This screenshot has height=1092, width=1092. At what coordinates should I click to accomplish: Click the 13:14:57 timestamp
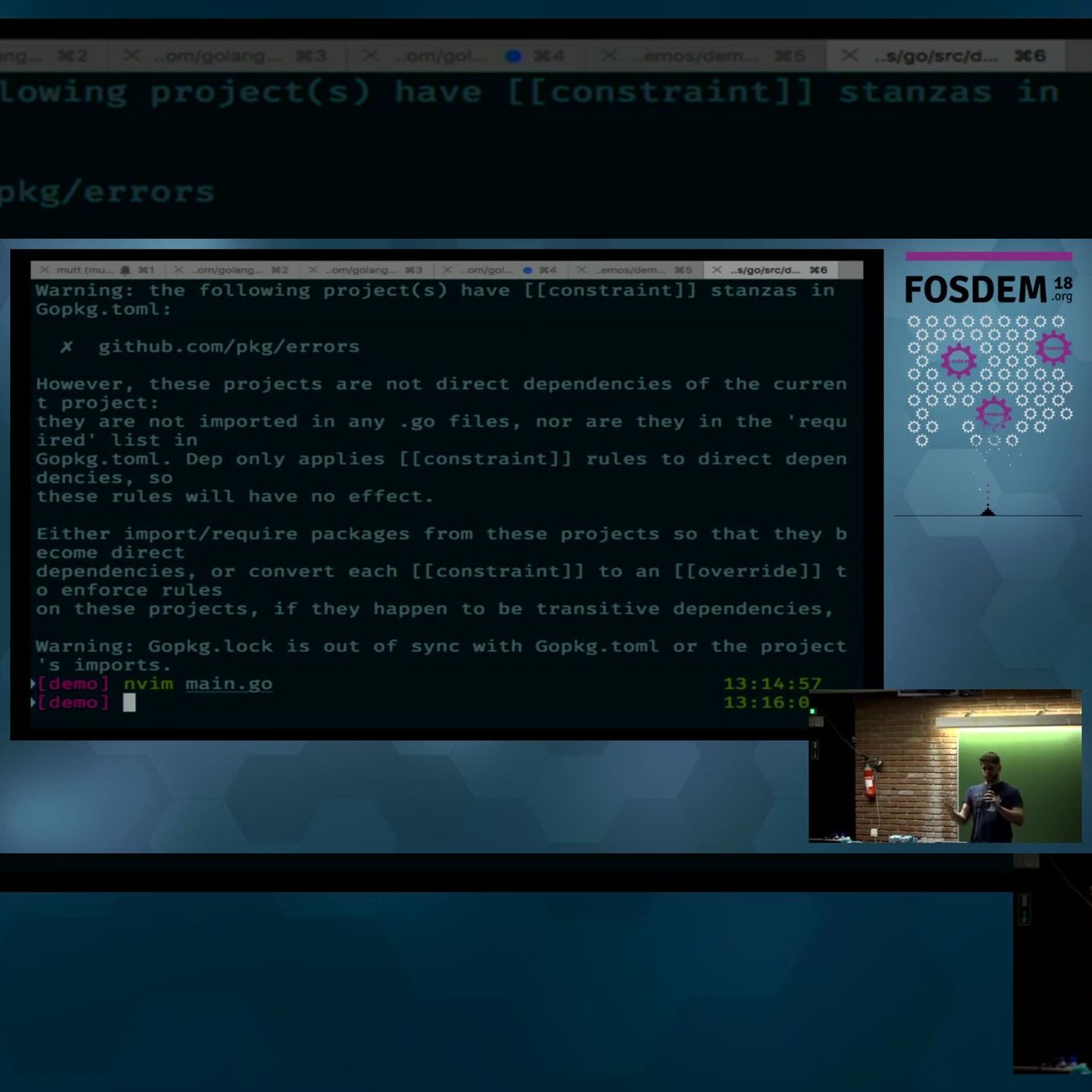772,684
